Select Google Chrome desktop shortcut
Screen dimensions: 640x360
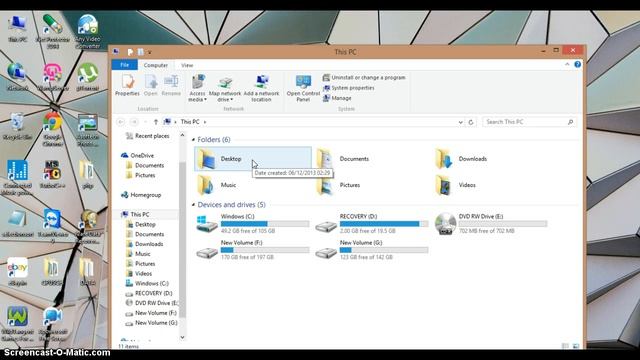click(x=53, y=129)
